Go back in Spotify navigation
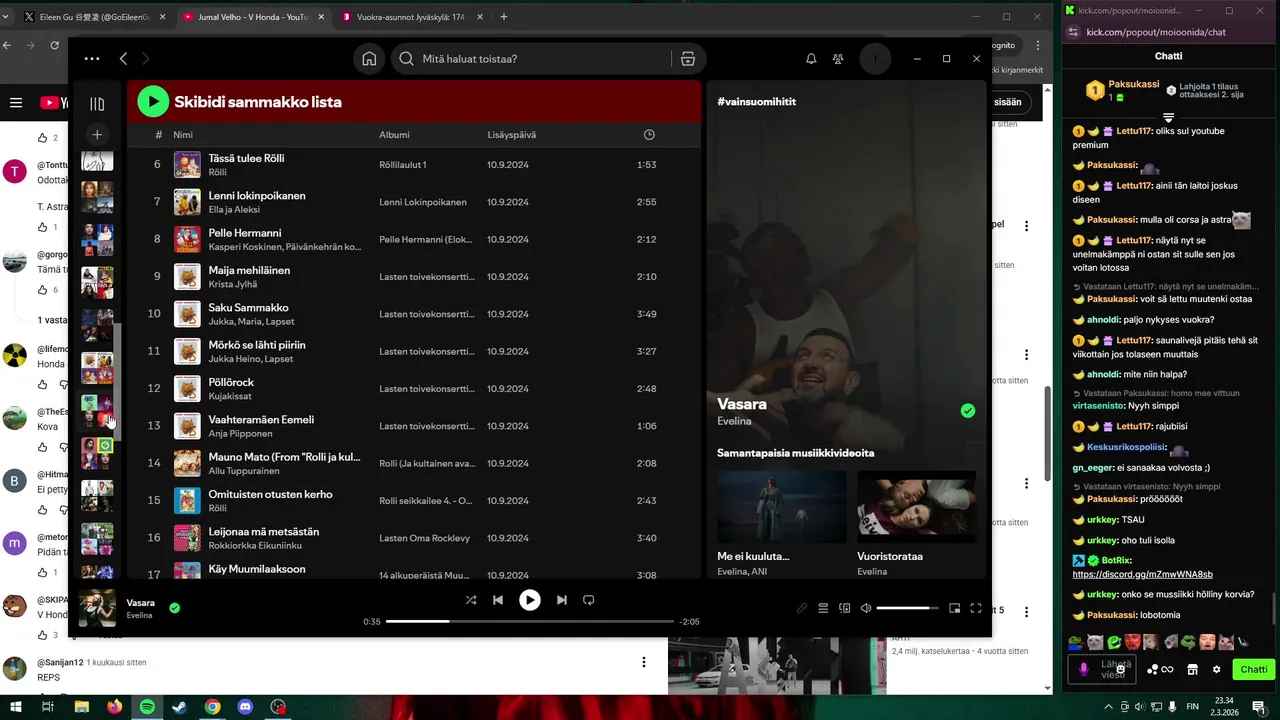Image resolution: width=1280 pixels, height=720 pixels. click(123, 59)
